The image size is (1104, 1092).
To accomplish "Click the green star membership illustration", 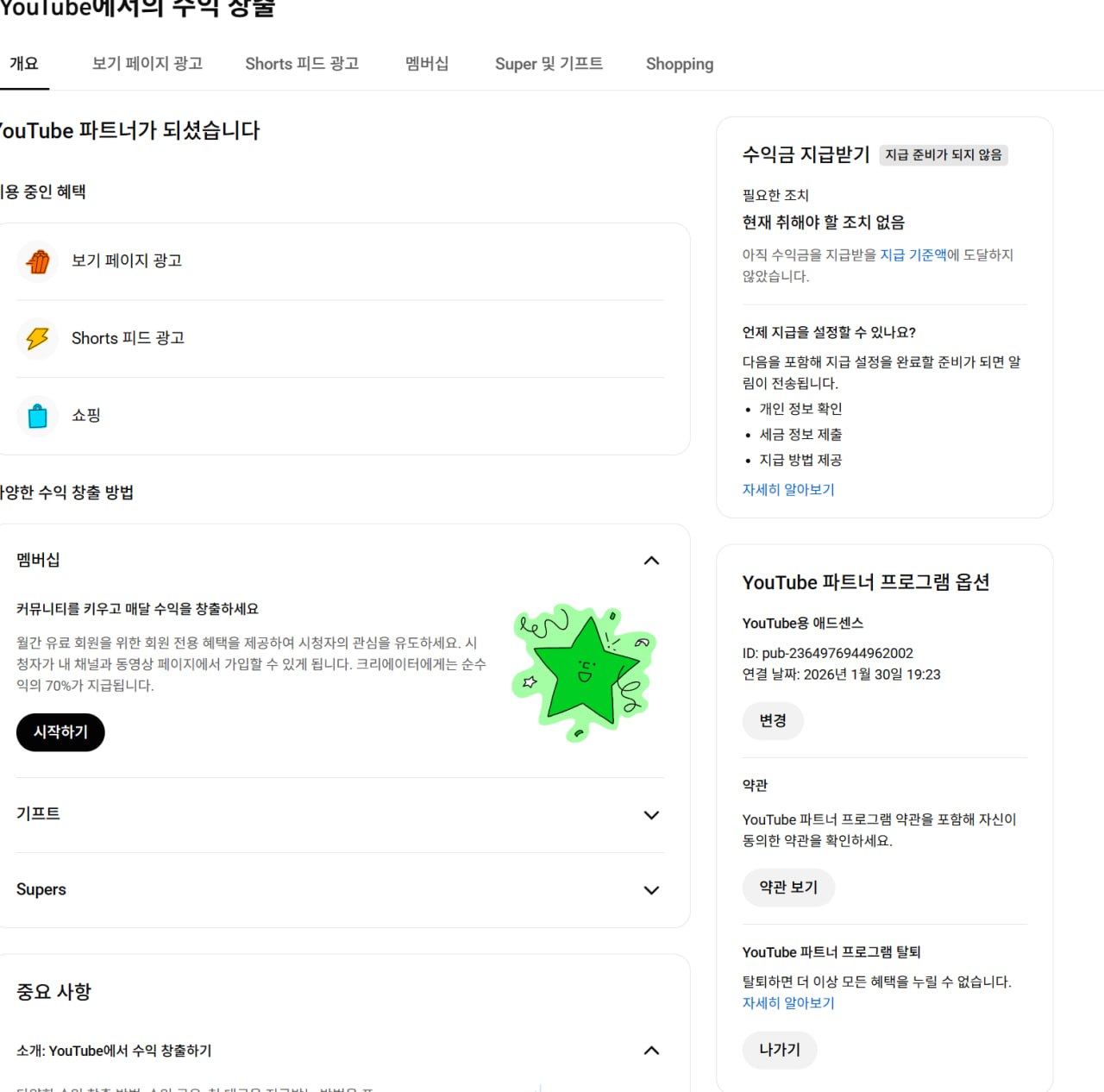I will (585, 673).
